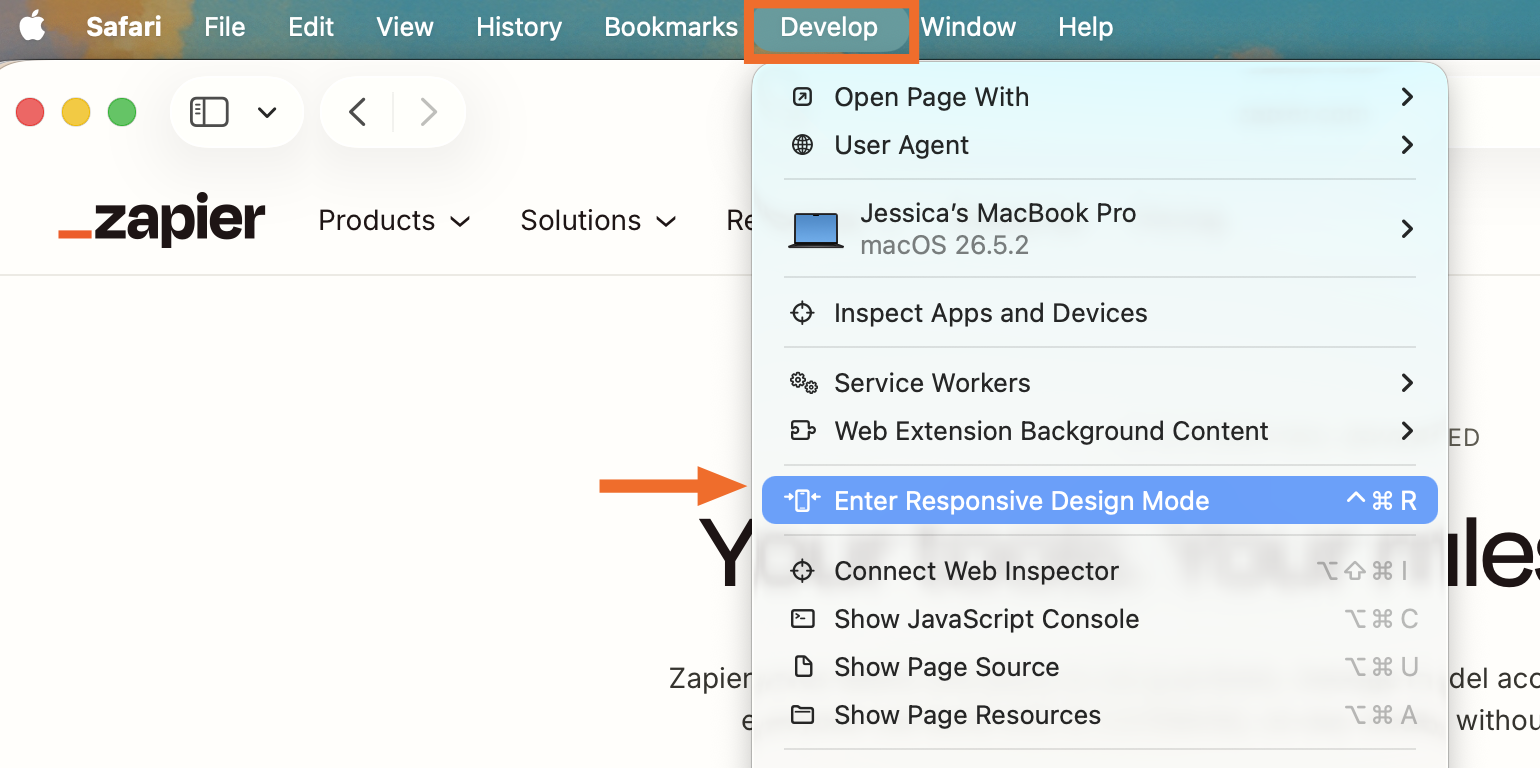Click the Page Resources folder icon

802,715
